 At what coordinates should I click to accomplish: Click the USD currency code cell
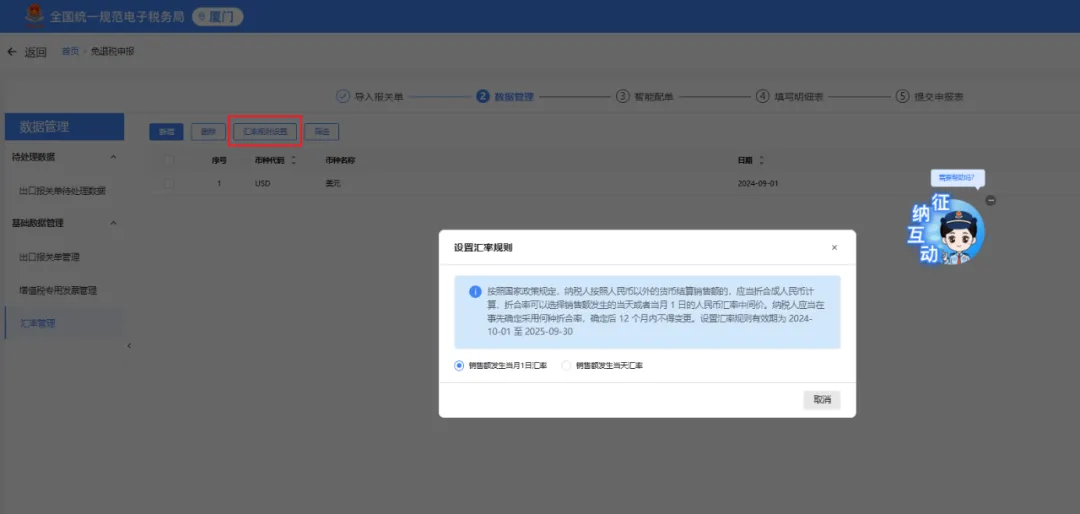tap(262, 184)
